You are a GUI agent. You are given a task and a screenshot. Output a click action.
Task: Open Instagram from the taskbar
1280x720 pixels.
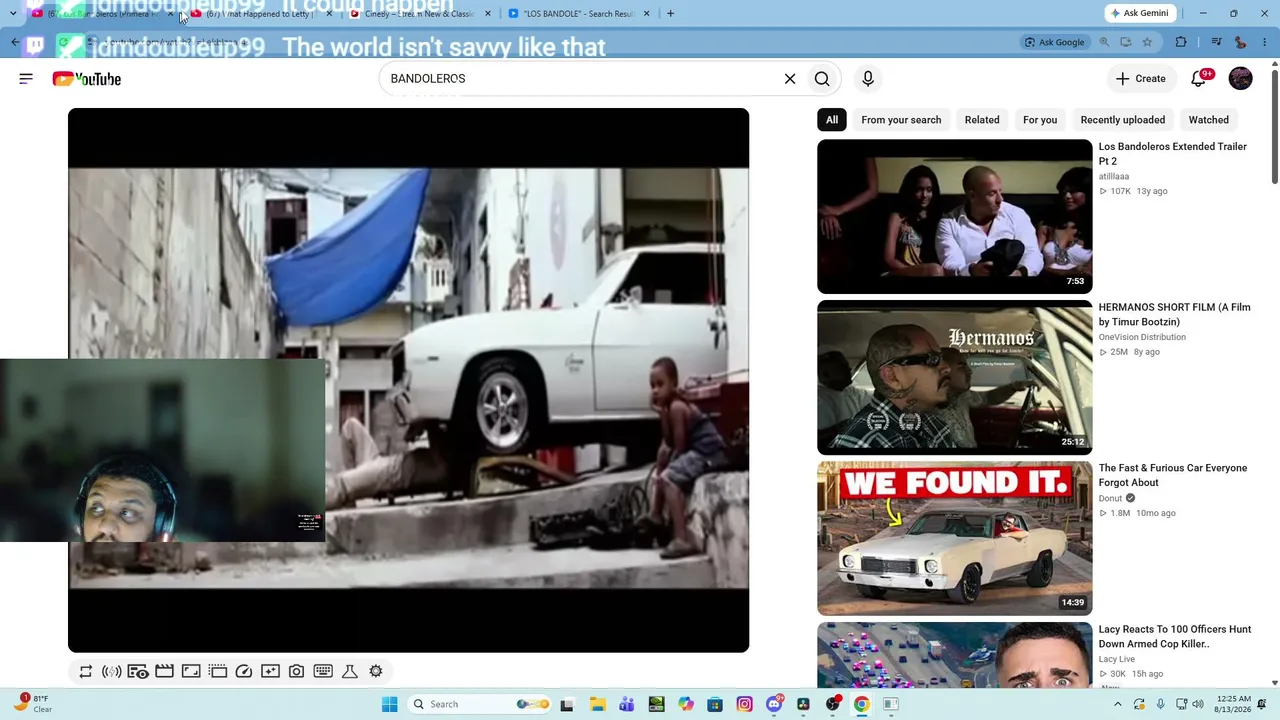click(744, 704)
